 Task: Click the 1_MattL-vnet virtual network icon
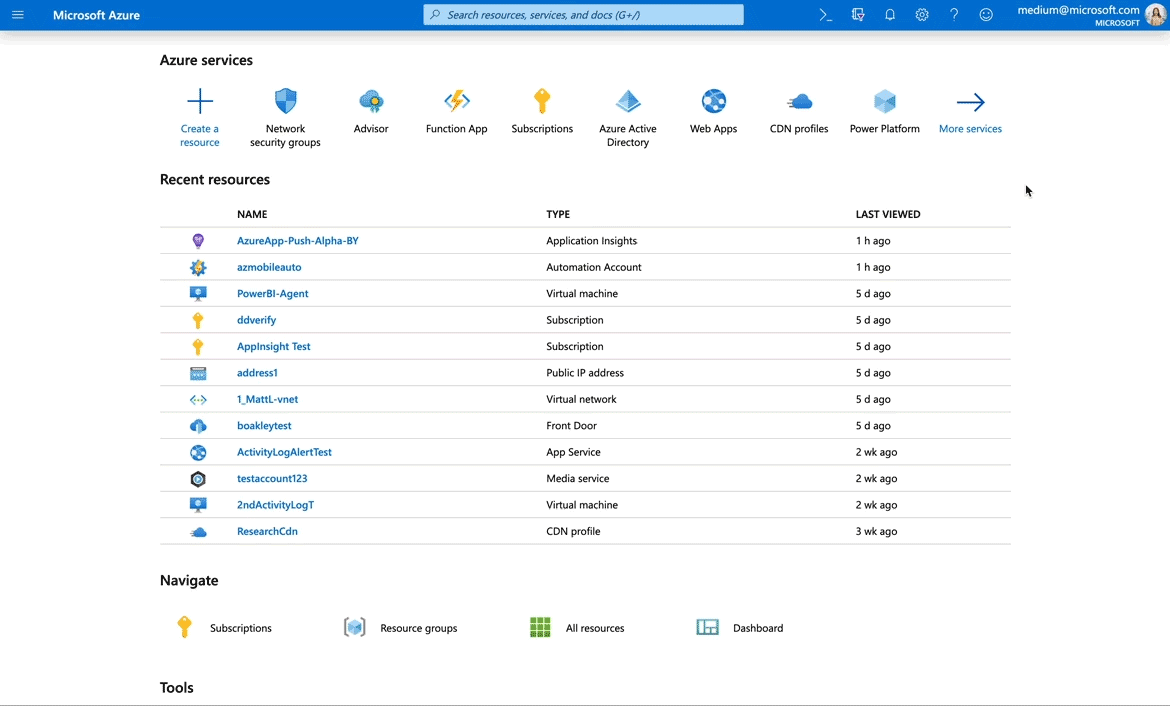(198, 400)
